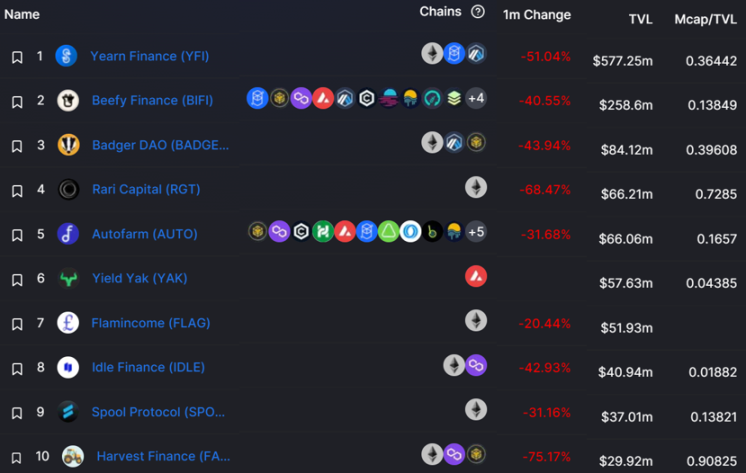This screenshot has width=746, height=473.
Task: Bookmark Yearn Finance row
Action: [x=17, y=57]
